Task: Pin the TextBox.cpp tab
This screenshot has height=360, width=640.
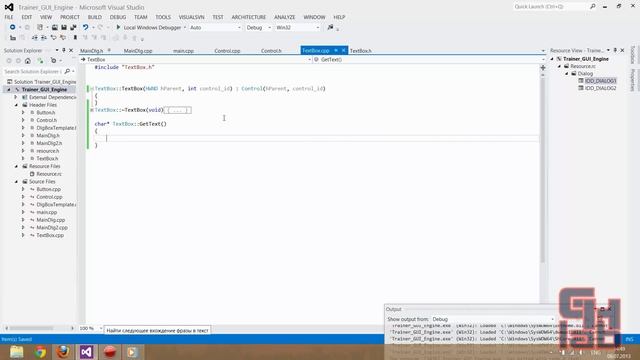Action: click(336, 51)
